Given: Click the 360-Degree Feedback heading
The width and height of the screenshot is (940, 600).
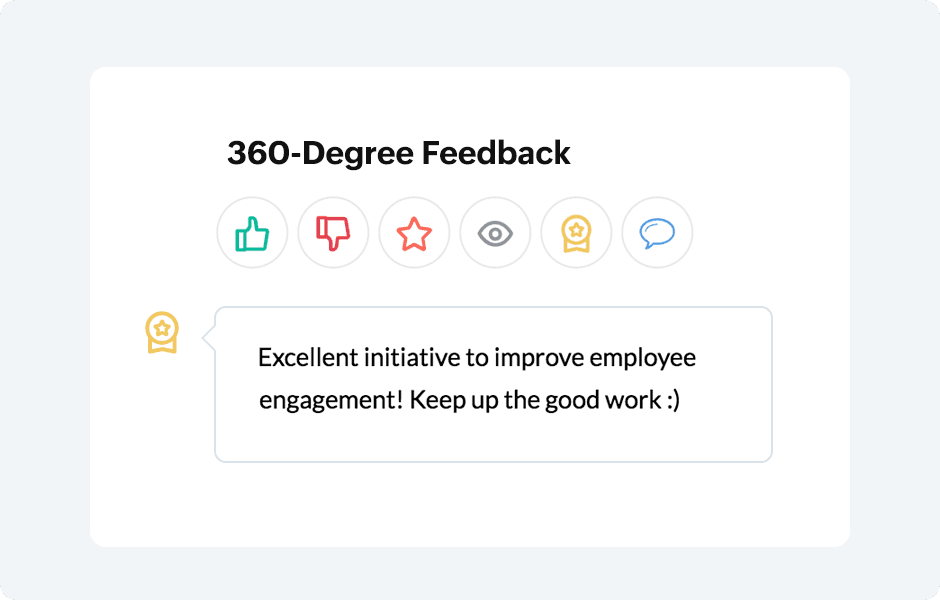Looking at the screenshot, I should click(398, 153).
